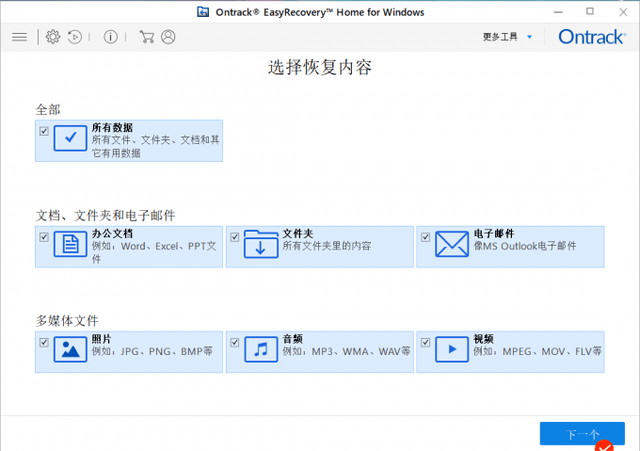640x451 pixels.
Task: Click the Ontrack logo
Action: point(591,37)
